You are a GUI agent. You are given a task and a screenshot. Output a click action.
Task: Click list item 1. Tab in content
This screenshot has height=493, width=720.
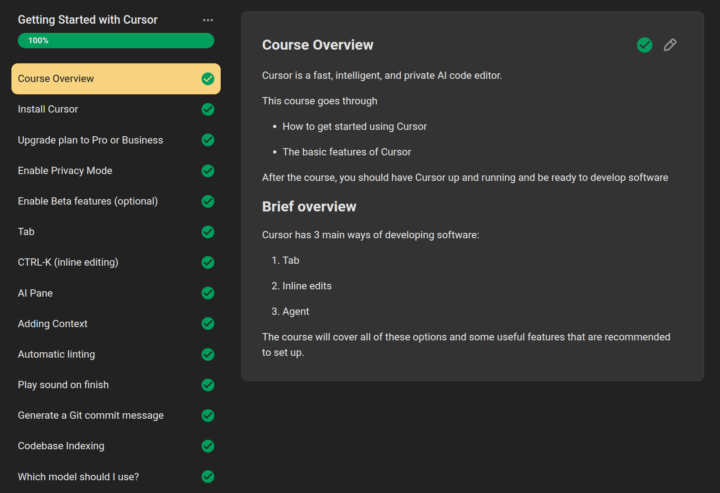pos(285,260)
